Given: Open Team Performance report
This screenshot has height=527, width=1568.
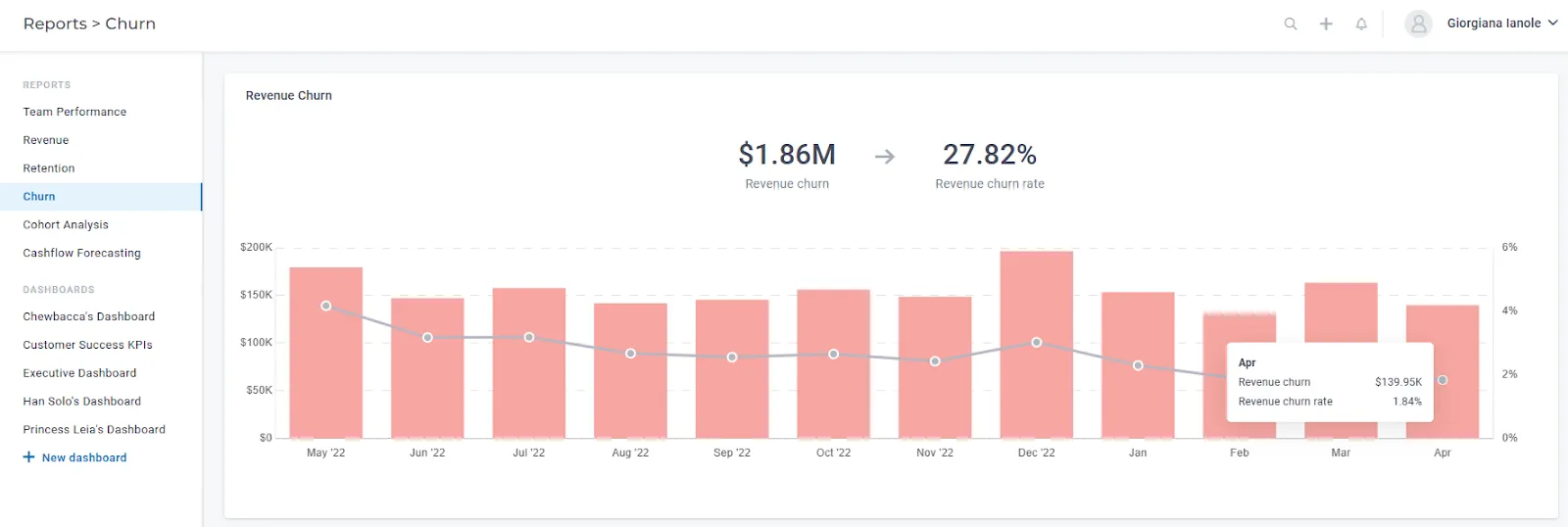Looking at the screenshot, I should (74, 112).
